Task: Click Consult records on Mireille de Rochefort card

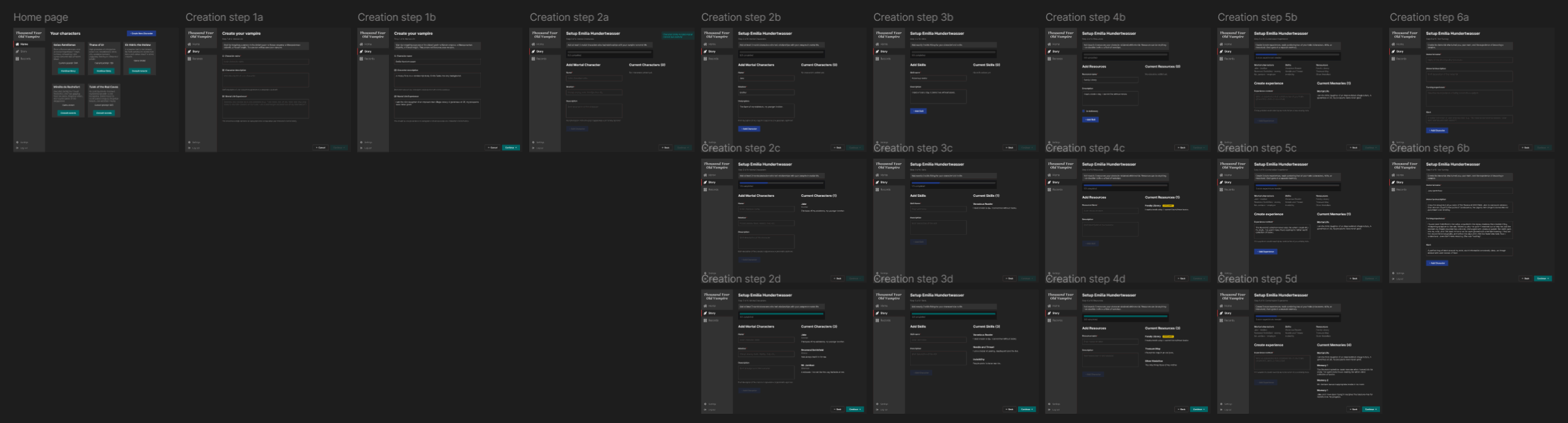Action: click(69, 113)
